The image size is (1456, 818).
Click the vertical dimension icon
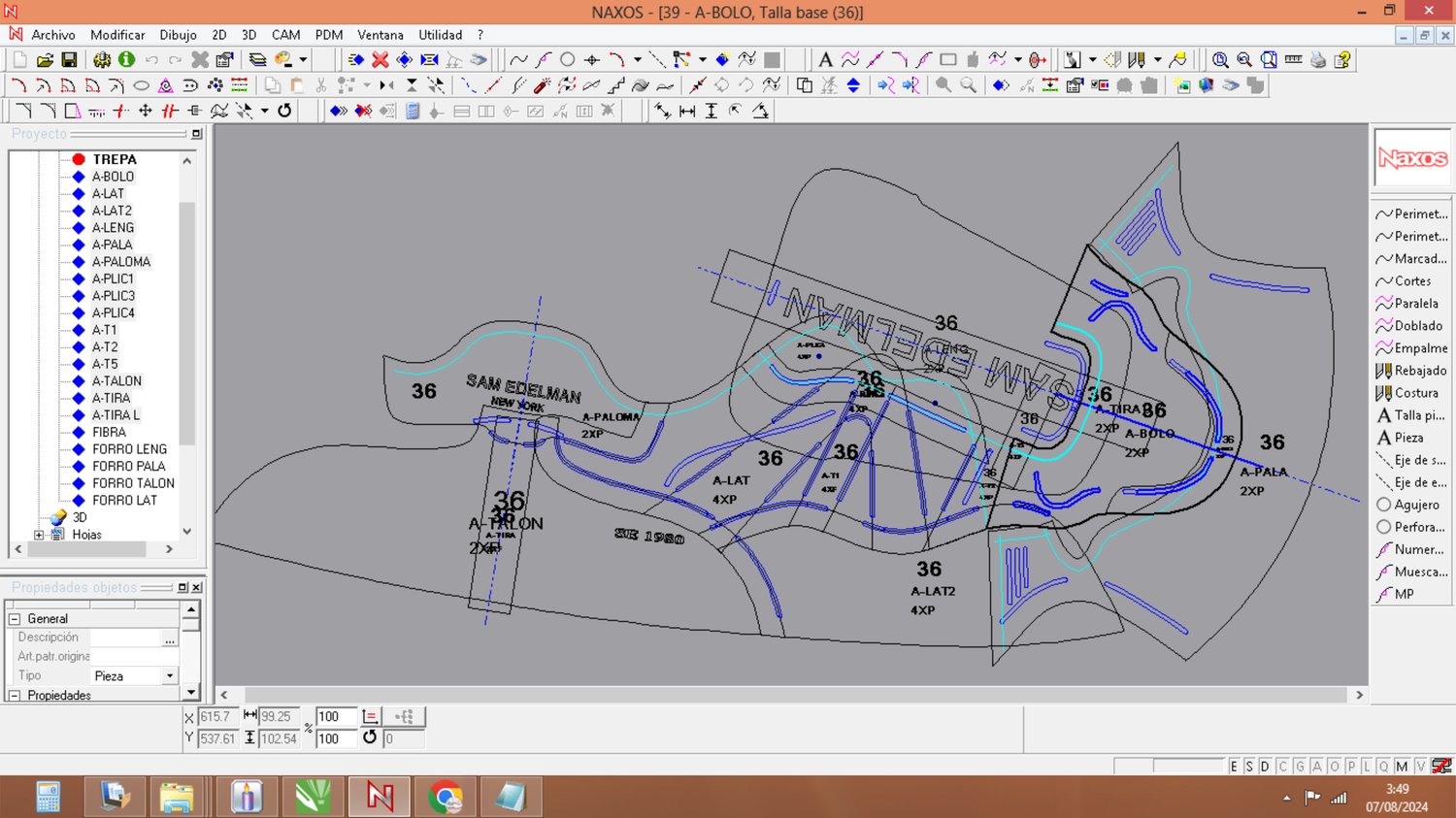[711, 111]
